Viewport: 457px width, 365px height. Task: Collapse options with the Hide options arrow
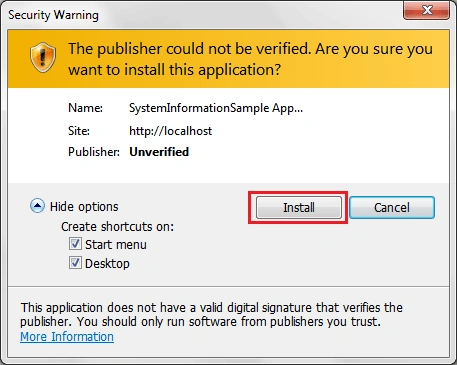(37, 206)
